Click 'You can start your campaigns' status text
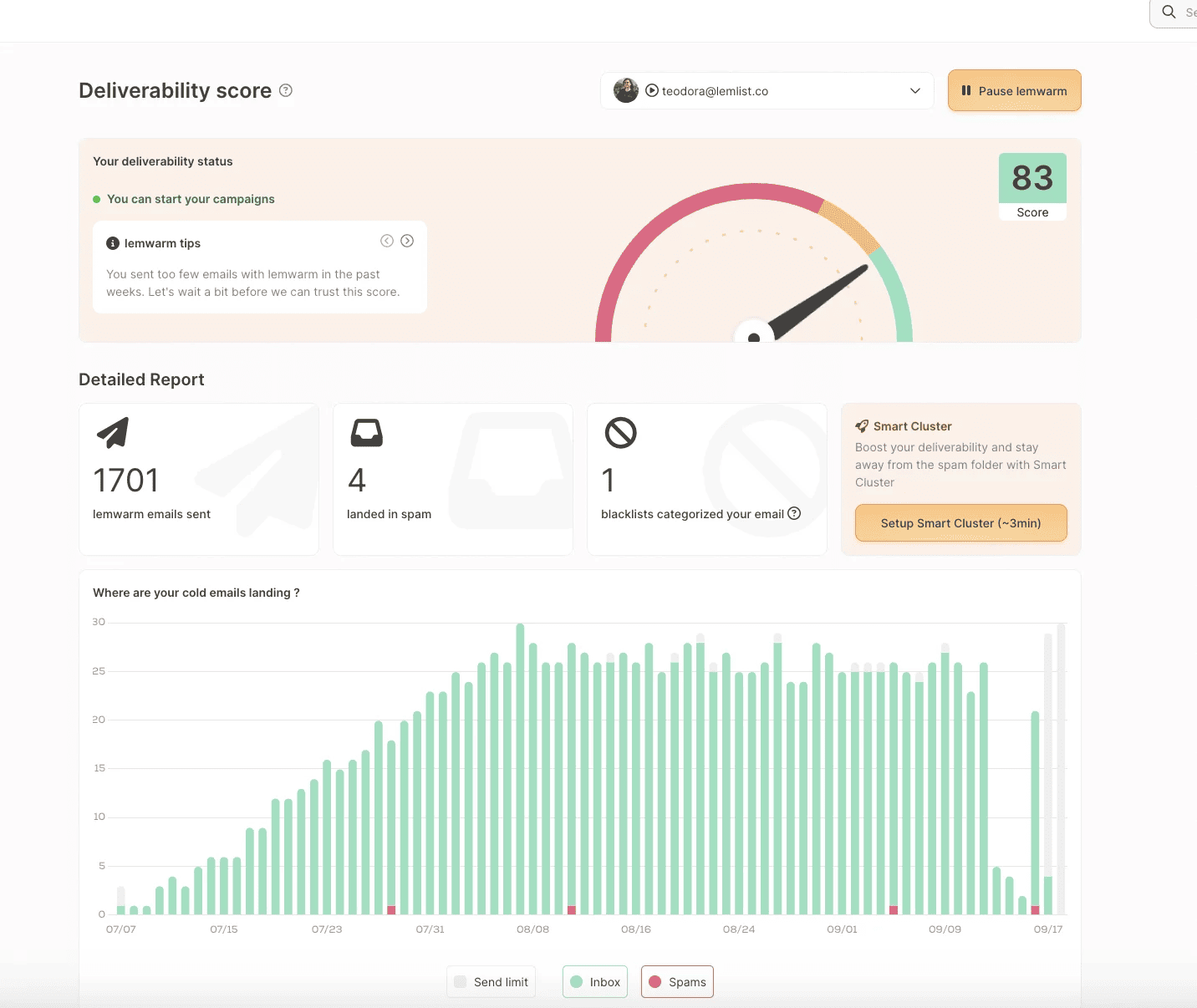The height and width of the screenshot is (1008, 1197). point(191,199)
